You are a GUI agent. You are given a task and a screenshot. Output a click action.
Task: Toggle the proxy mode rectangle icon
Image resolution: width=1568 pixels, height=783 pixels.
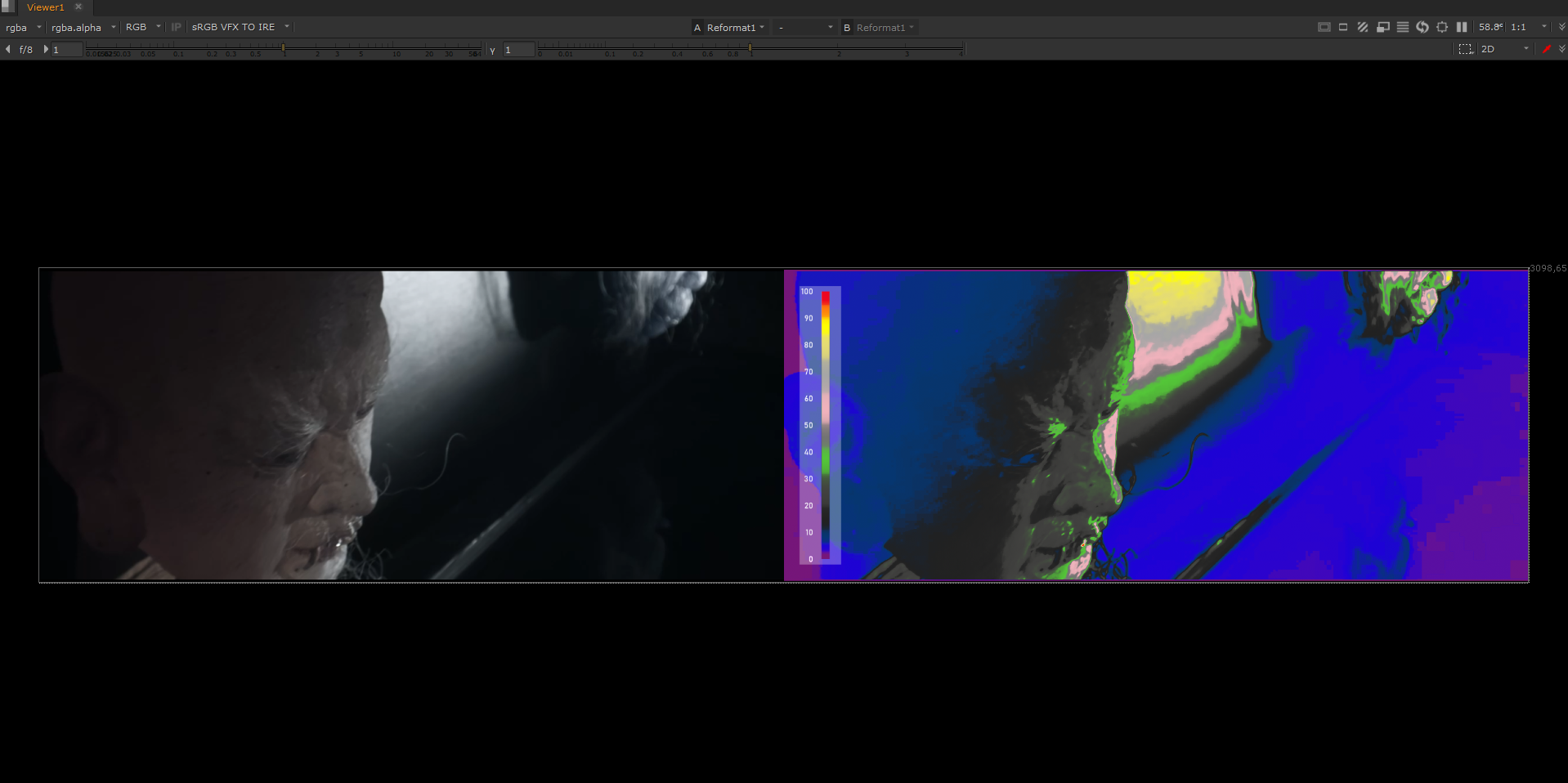click(x=1343, y=27)
